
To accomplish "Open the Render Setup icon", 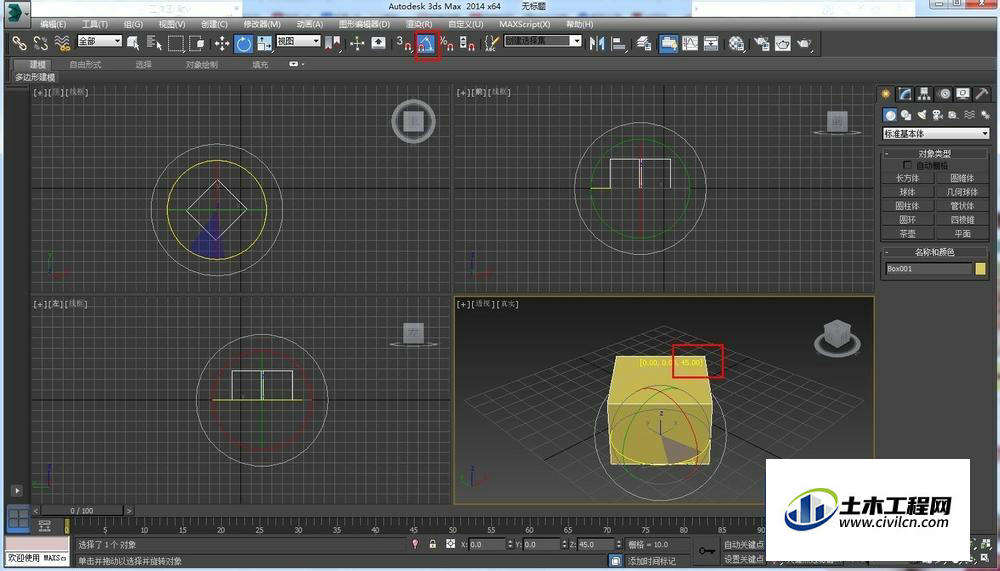I will [x=761, y=43].
